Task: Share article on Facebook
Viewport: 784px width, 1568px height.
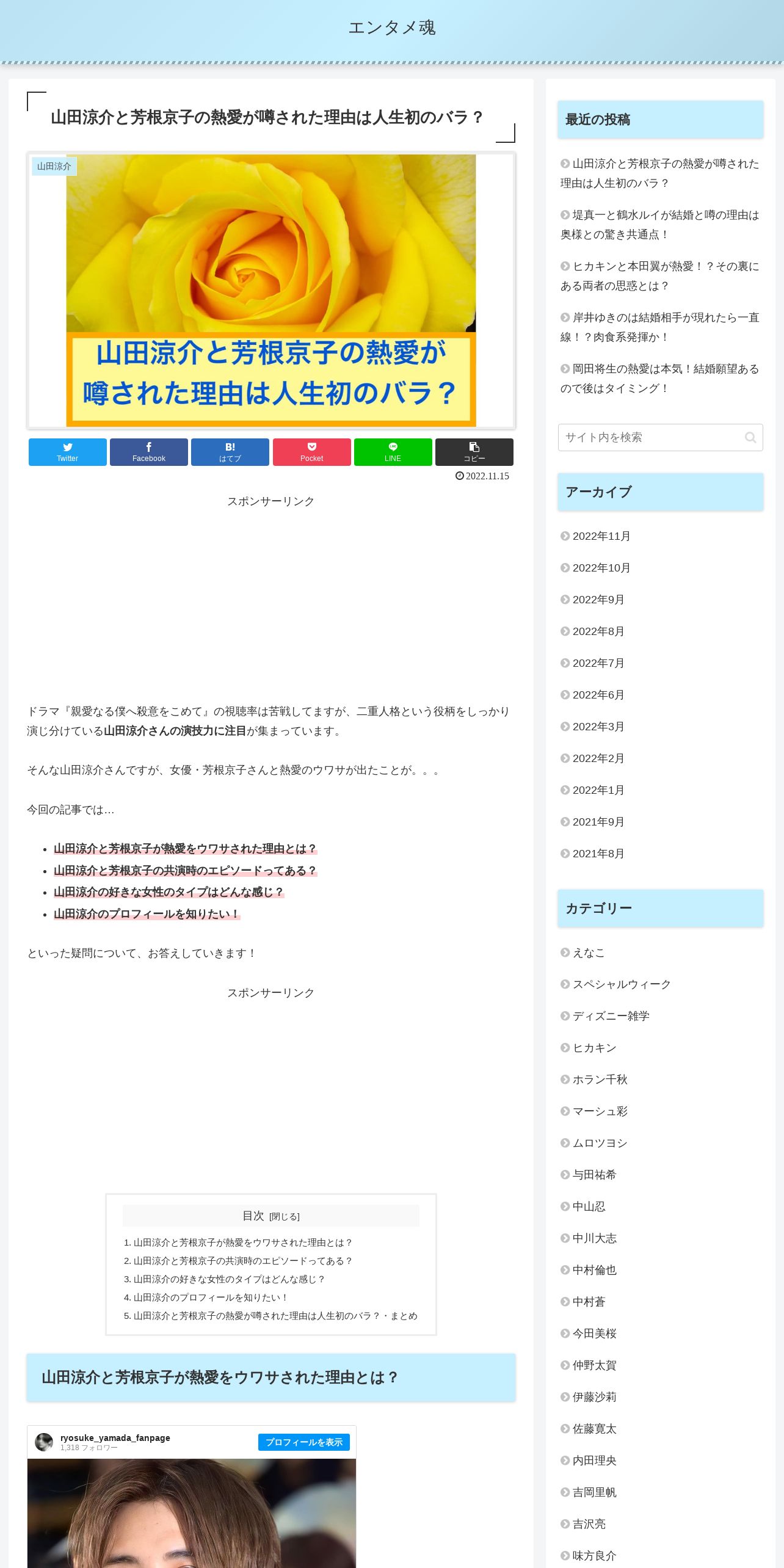Action: click(x=149, y=452)
